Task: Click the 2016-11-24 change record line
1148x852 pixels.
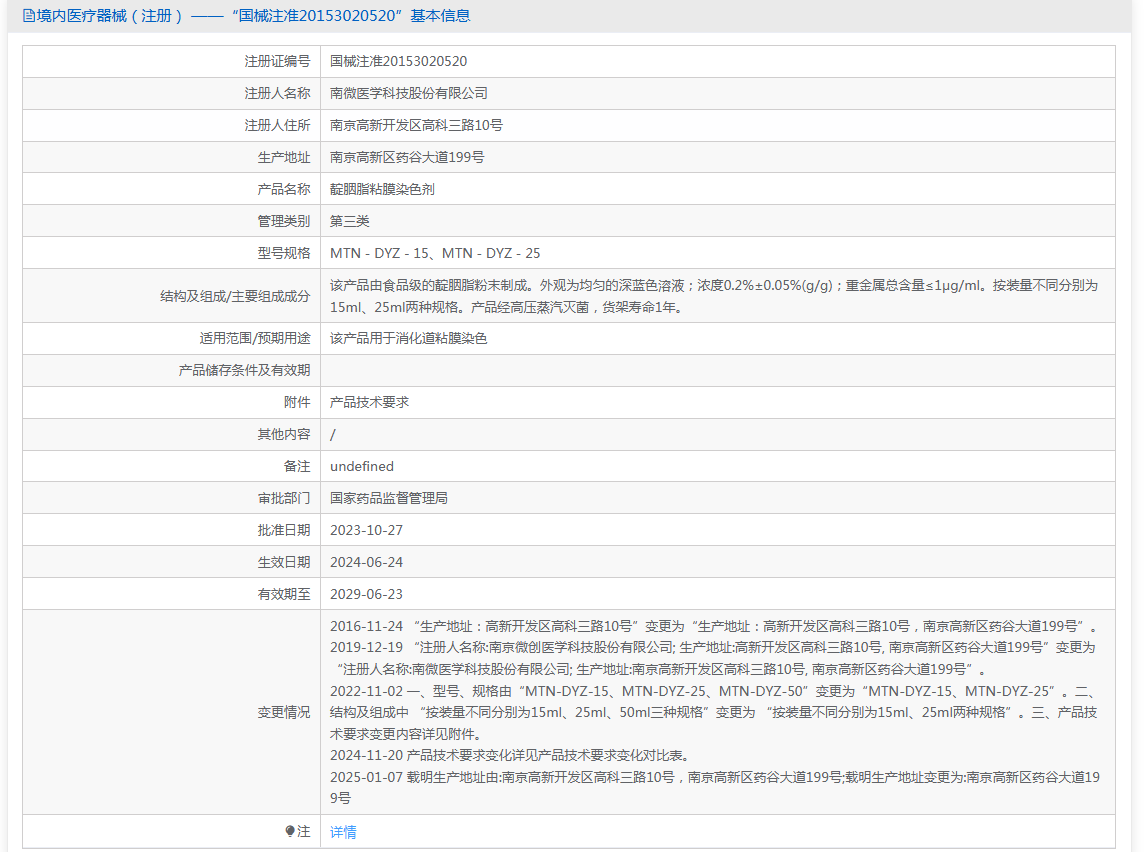Action: pos(714,627)
